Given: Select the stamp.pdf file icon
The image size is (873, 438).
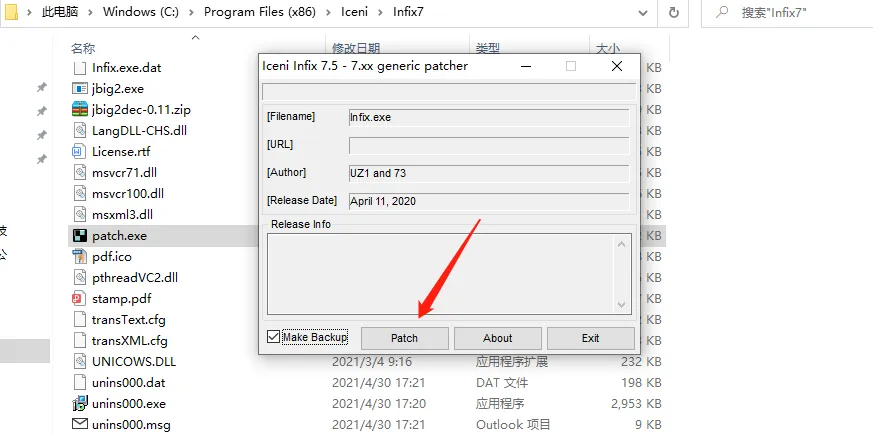Looking at the screenshot, I should click(80, 299).
